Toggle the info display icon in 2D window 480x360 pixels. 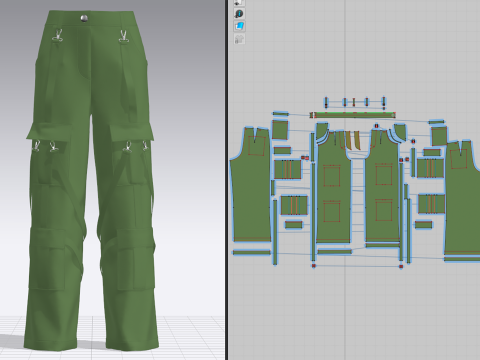click(239, 14)
